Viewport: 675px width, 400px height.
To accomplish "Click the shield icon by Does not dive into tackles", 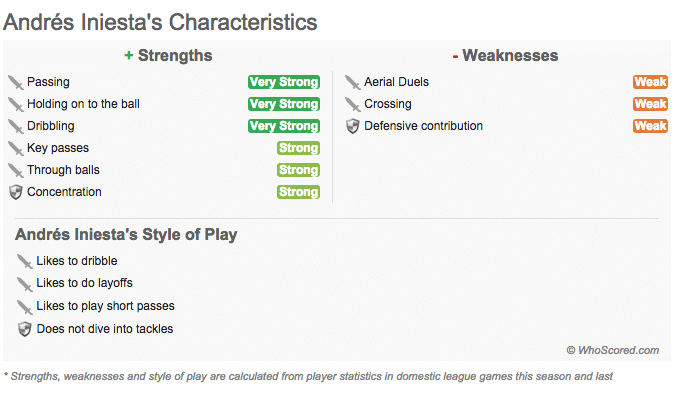I will click(25, 328).
